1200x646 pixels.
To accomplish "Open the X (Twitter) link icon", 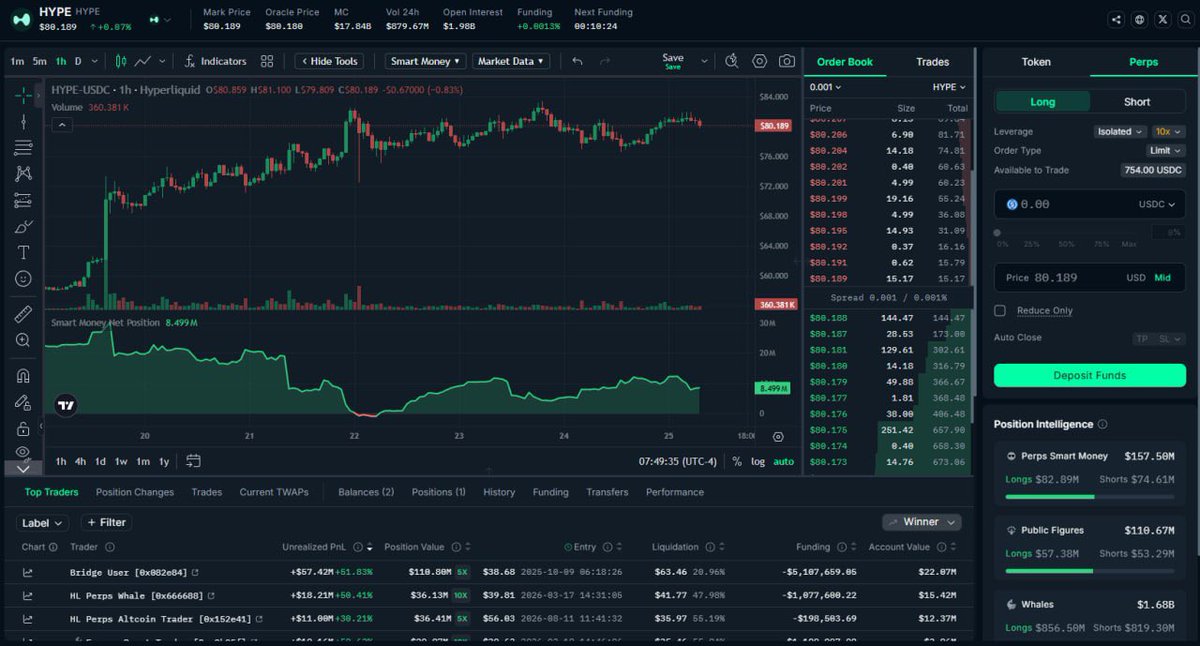I will pyautogui.click(x=1163, y=19).
